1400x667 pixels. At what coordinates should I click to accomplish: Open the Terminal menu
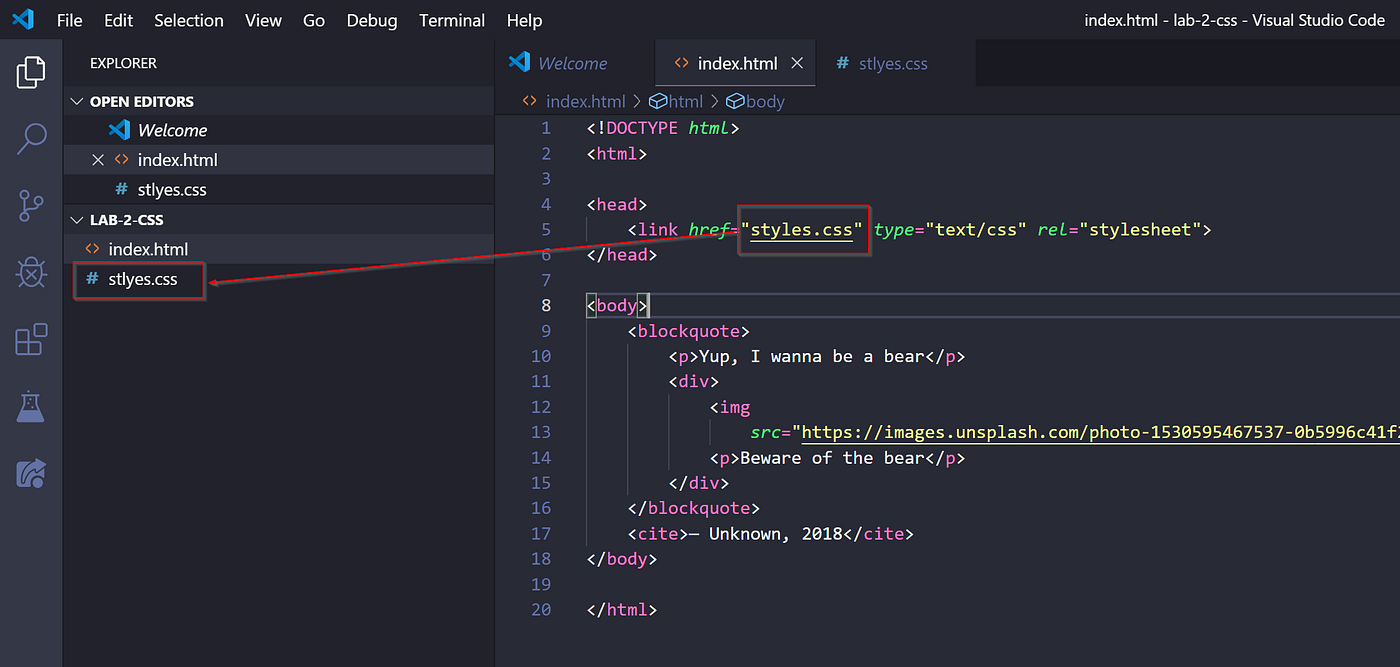coord(452,20)
